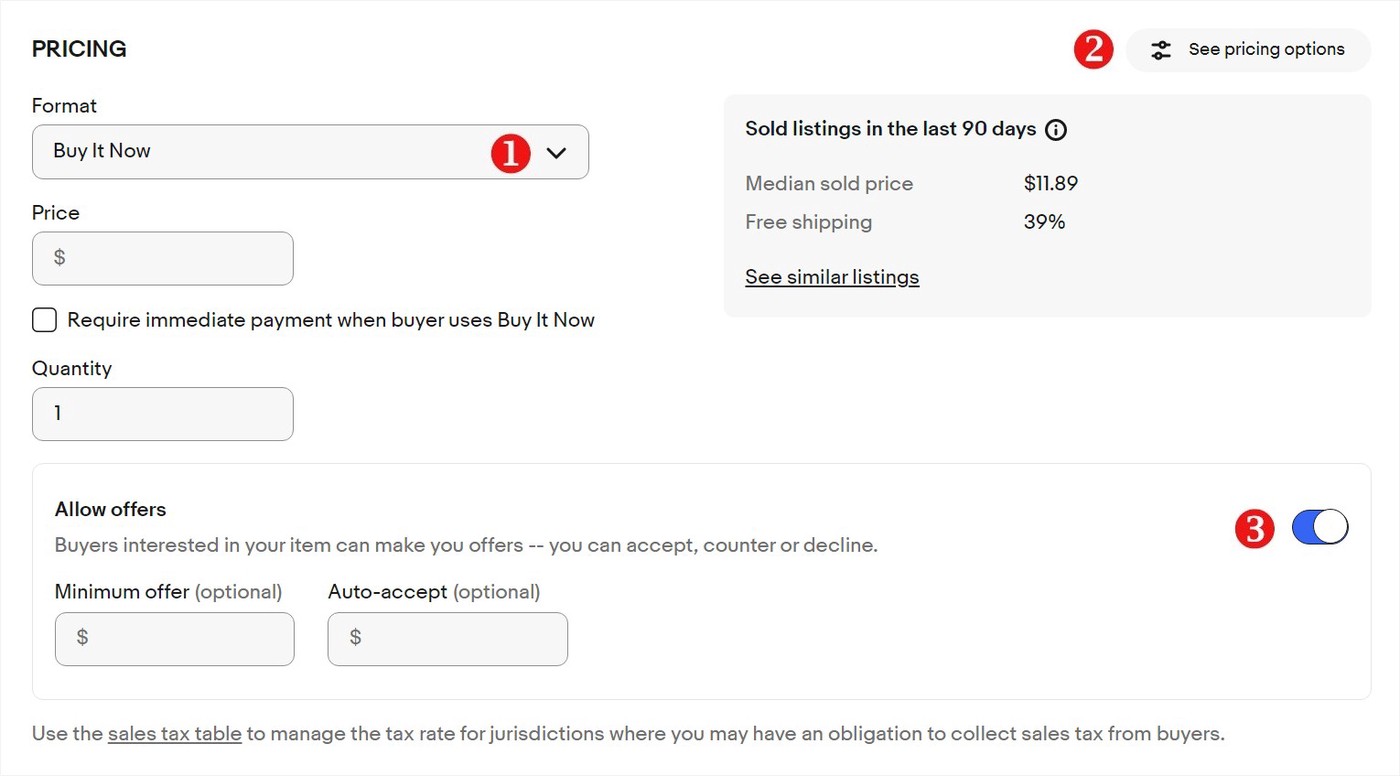
Task: Open the sales tax table link
Action: pos(175,734)
